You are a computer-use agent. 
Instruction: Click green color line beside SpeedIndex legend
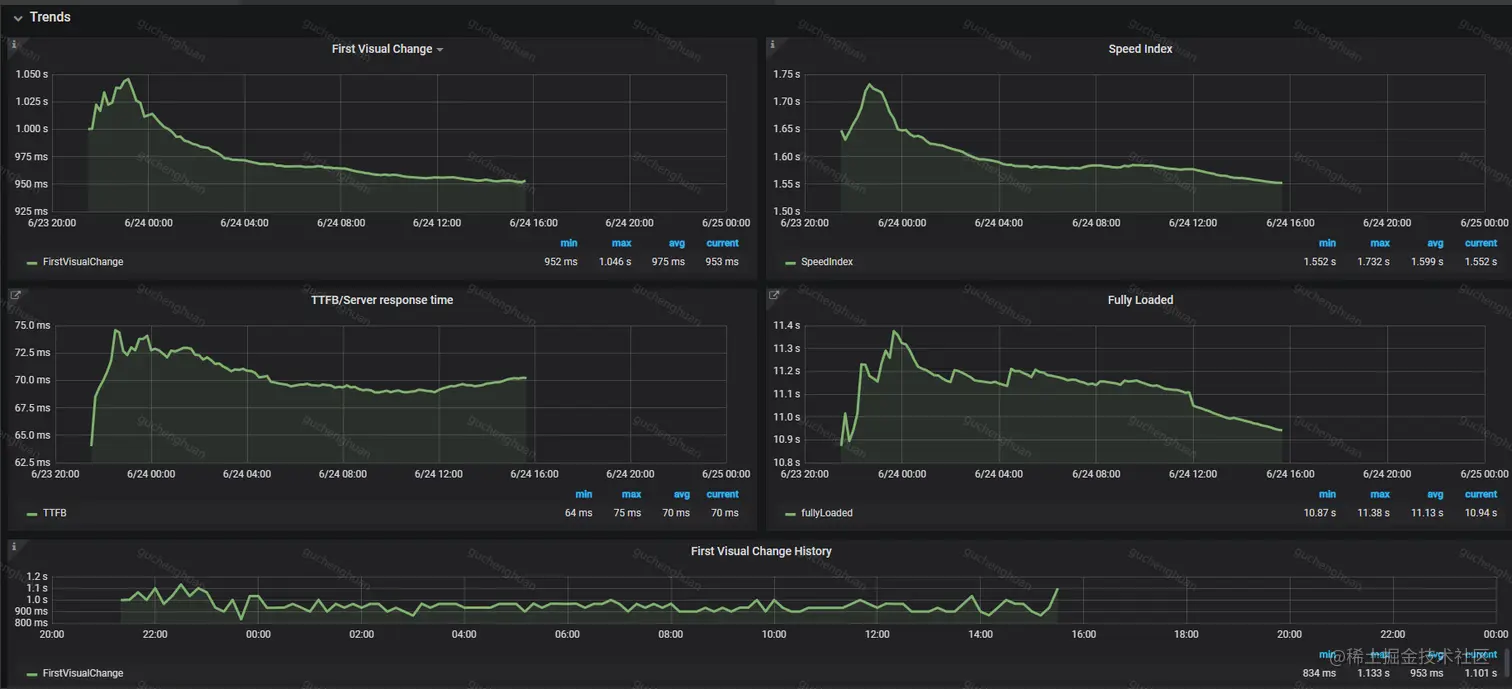[x=790, y=263]
